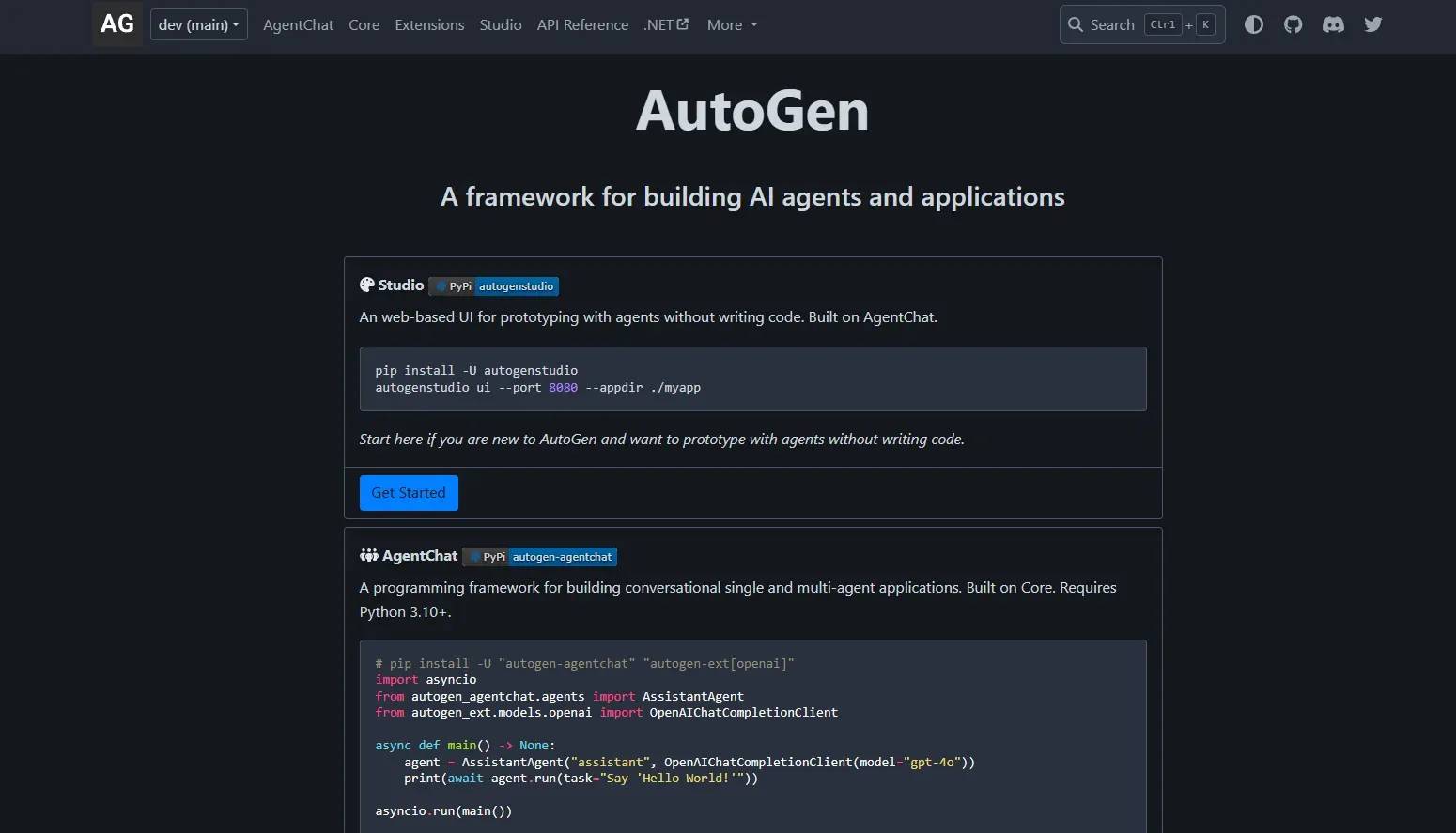Click the AgentChat card title text

click(x=420, y=556)
